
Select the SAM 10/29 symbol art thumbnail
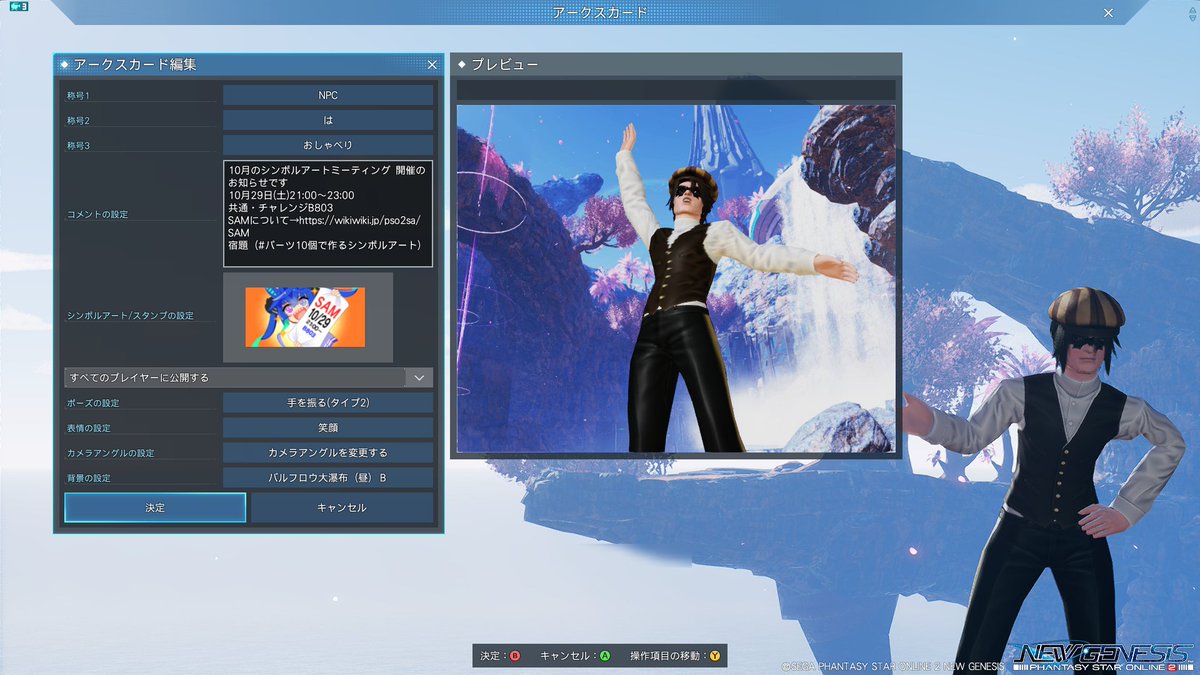305,317
